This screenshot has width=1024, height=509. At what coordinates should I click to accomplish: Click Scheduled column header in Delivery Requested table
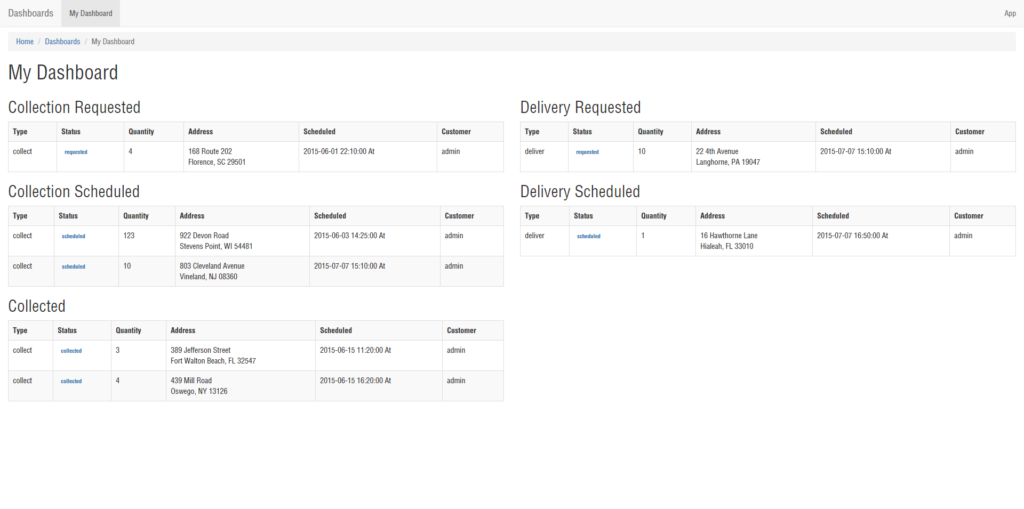pos(836,131)
